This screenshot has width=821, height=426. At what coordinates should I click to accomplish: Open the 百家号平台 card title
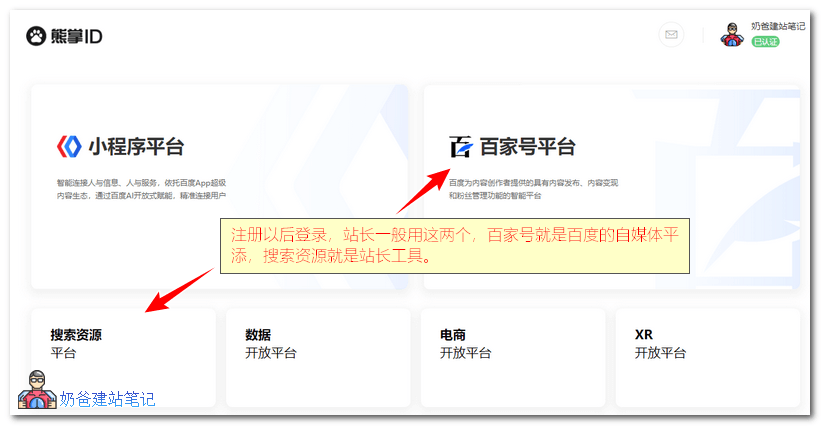(528, 147)
